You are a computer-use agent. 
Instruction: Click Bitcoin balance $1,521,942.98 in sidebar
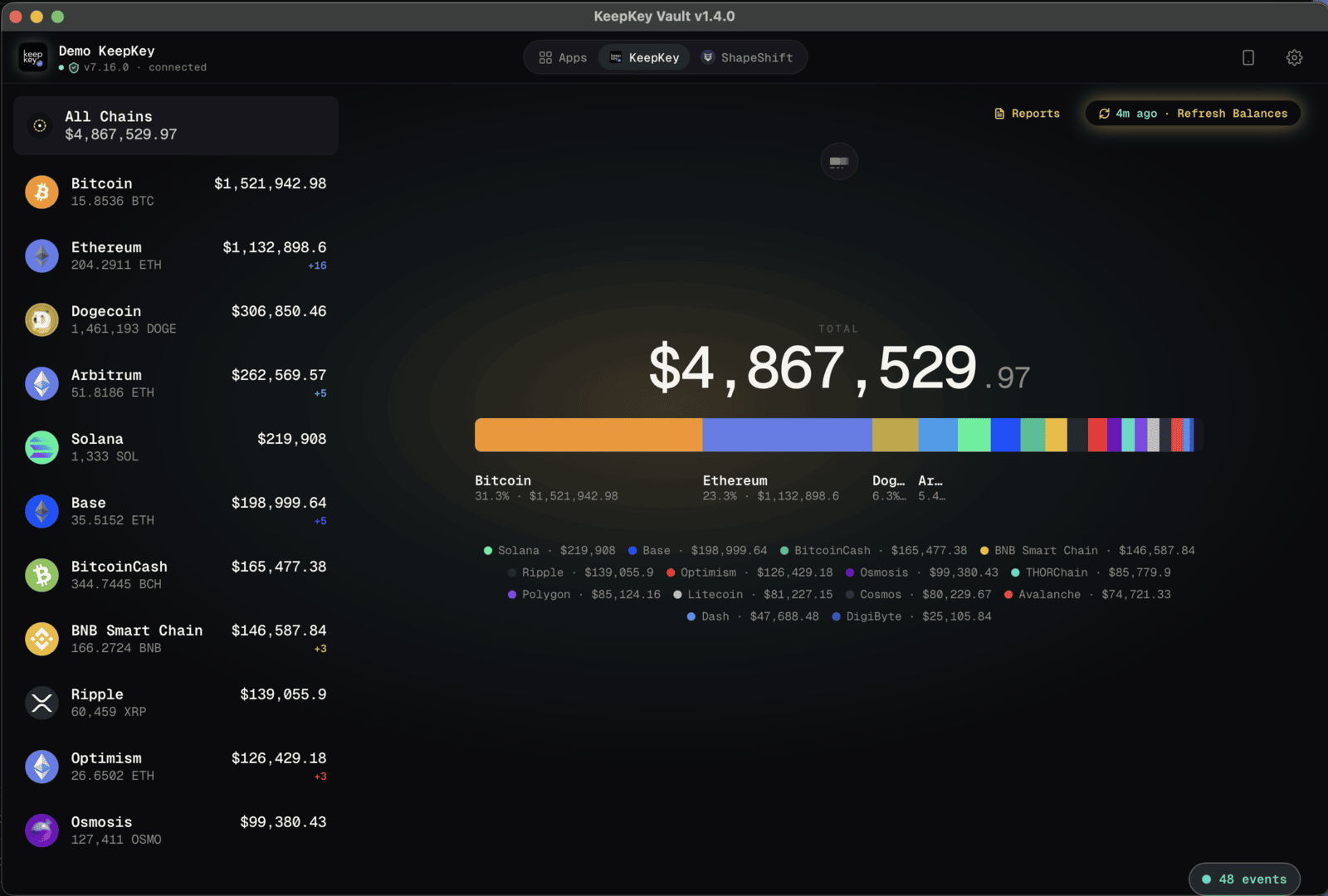[x=270, y=183]
